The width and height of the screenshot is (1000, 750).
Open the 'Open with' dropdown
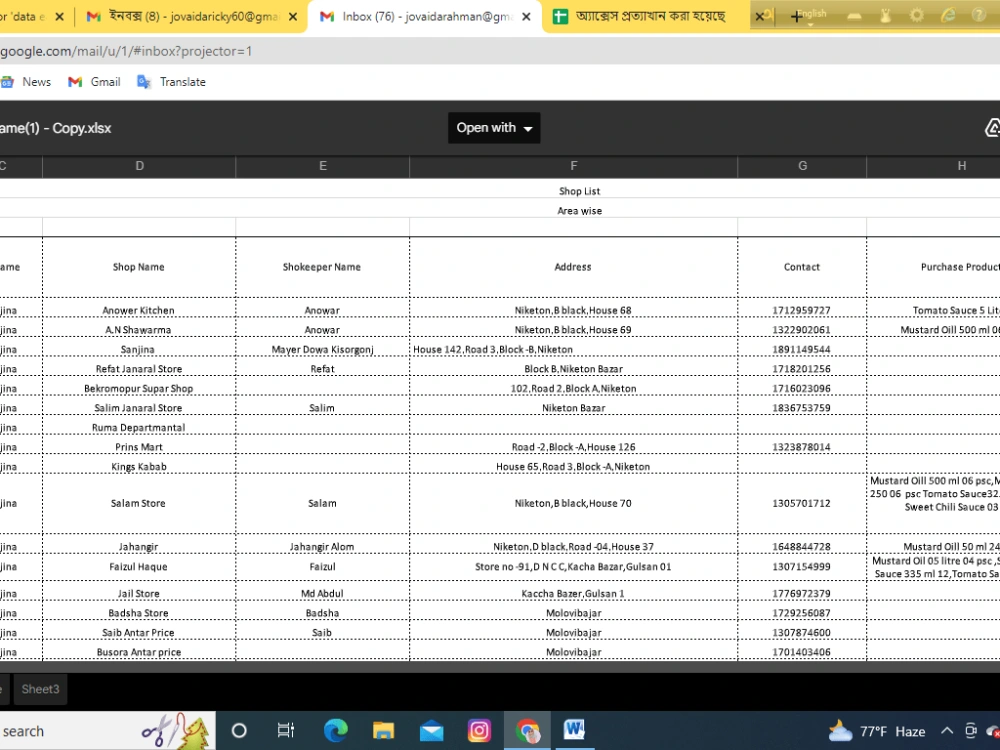point(494,128)
